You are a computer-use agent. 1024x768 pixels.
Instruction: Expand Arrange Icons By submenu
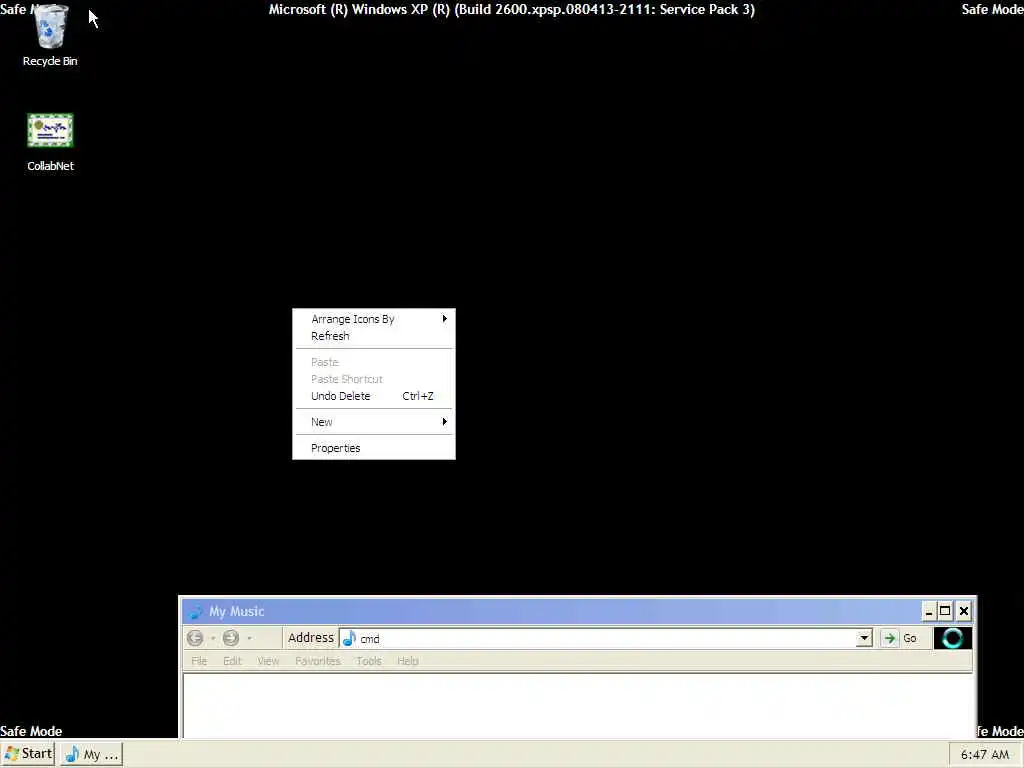(374, 319)
